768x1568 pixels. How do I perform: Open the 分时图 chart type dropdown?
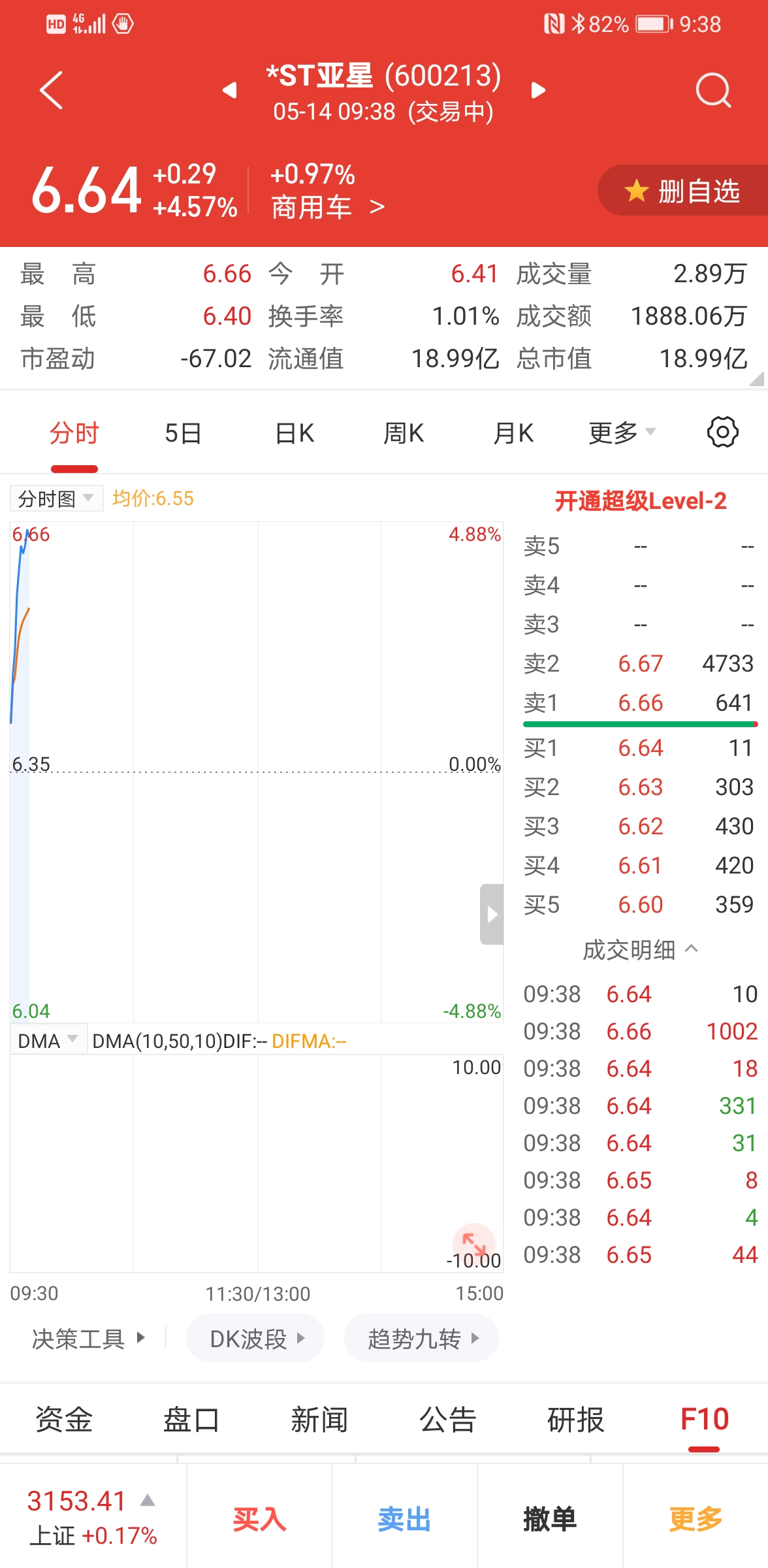click(x=56, y=498)
